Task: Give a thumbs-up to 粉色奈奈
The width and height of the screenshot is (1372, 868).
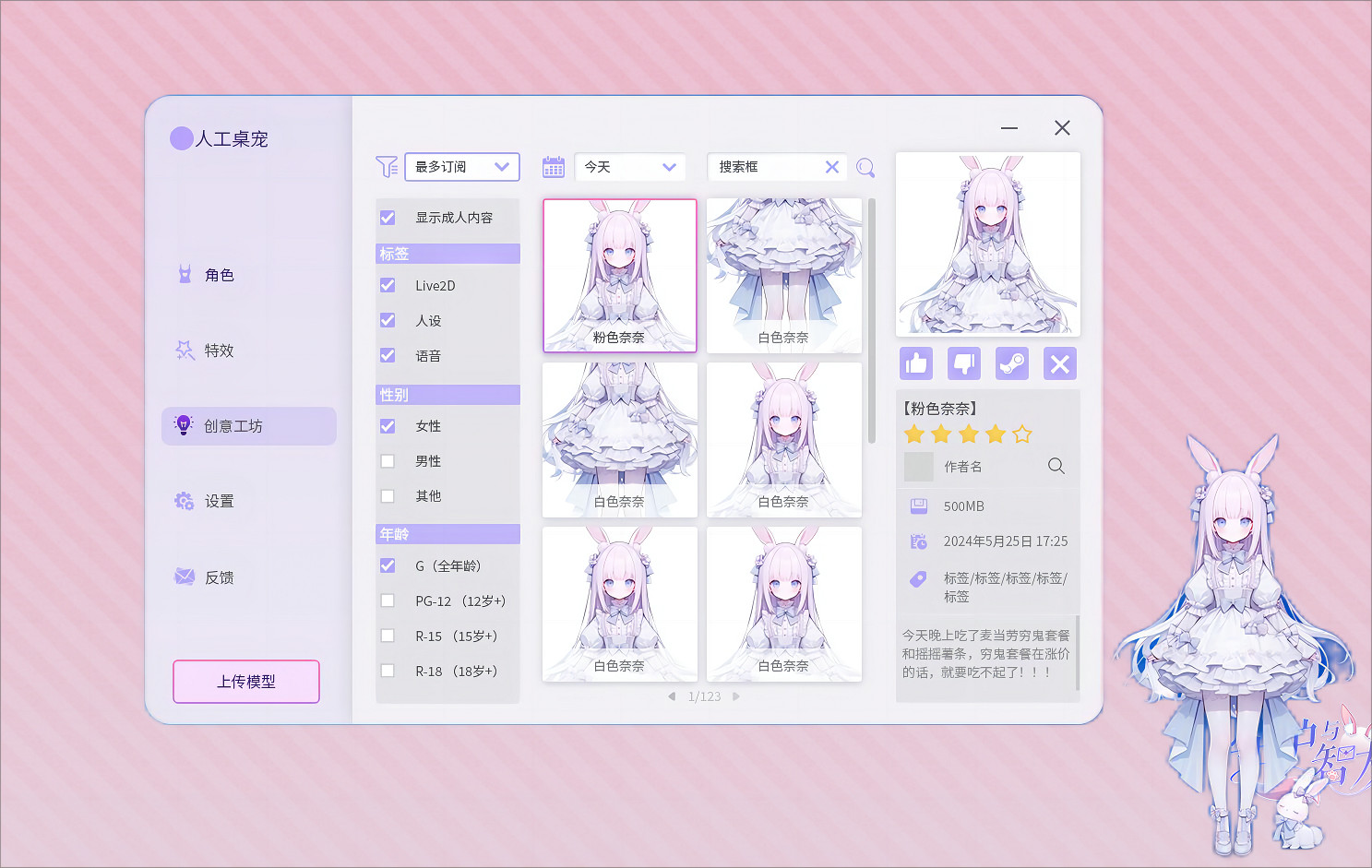Action: (915, 363)
